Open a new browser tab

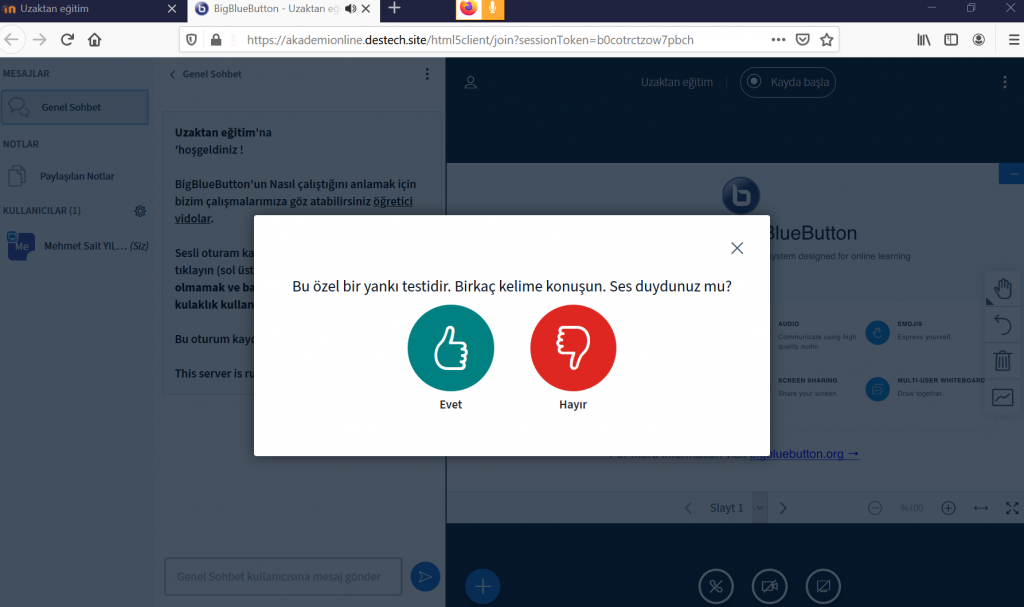[x=394, y=8]
